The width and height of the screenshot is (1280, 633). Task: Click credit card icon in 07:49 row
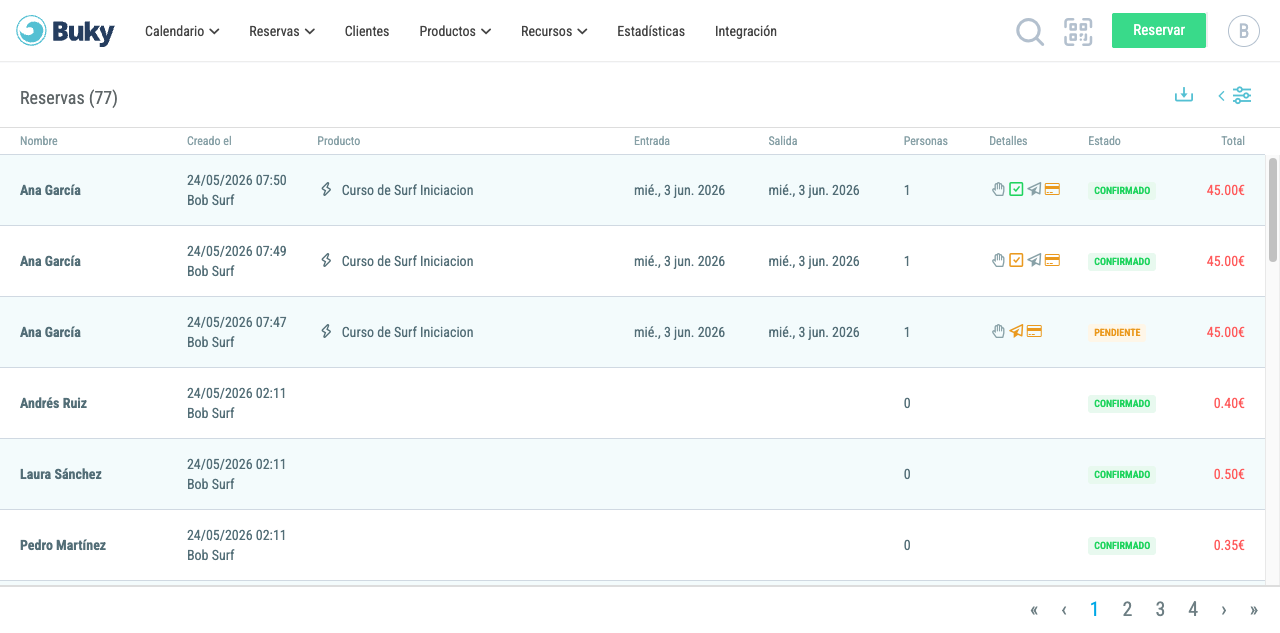[x=1052, y=260]
